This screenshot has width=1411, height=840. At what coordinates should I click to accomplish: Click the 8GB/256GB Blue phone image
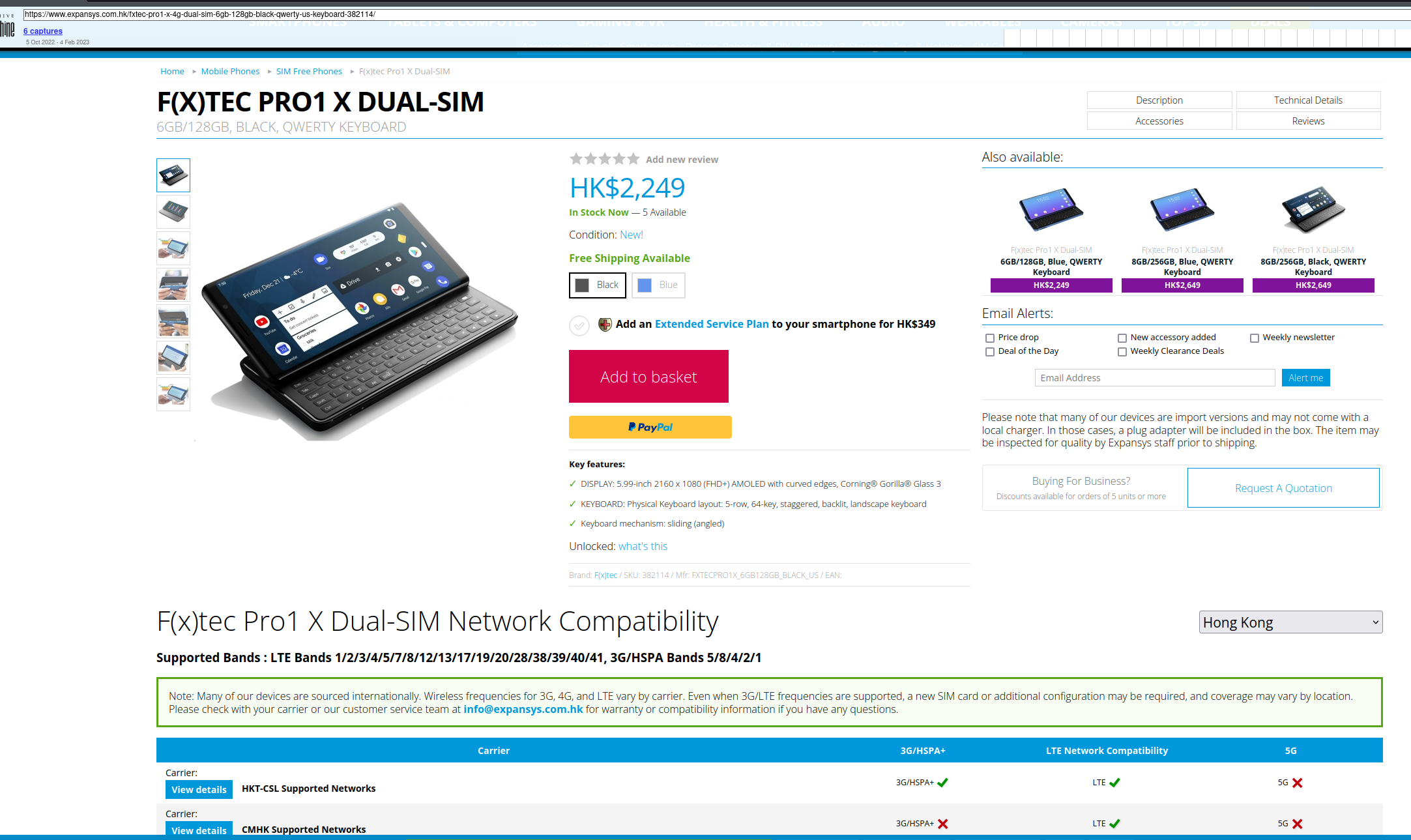coord(1182,210)
